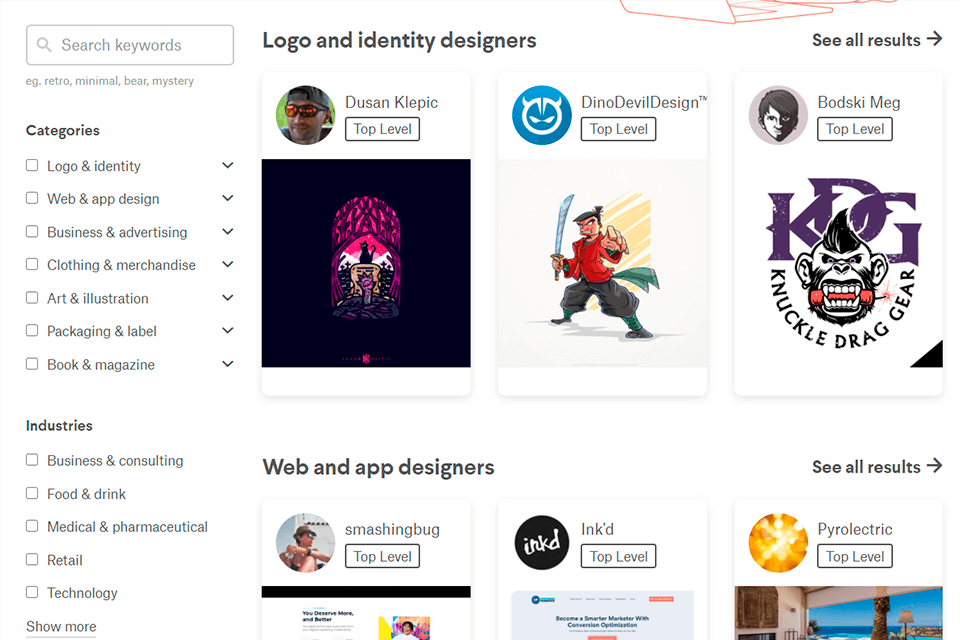The width and height of the screenshot is (960, 640).
Task: Click Top Level badge under DinoDevilDesign
Action: click(618, 129)
